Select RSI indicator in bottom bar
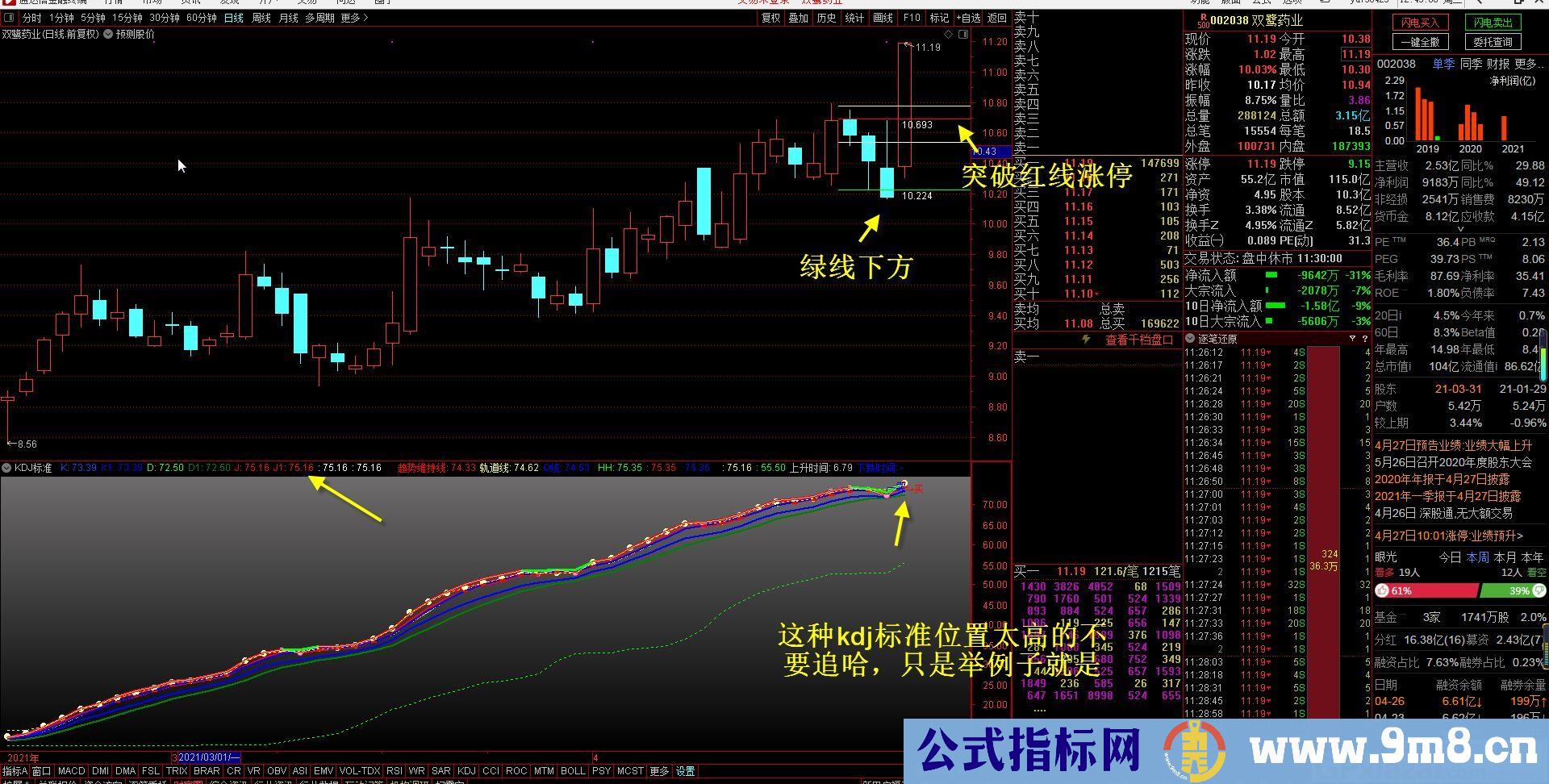The width and height of the screenshot is (1549, 784). [394, 771]
